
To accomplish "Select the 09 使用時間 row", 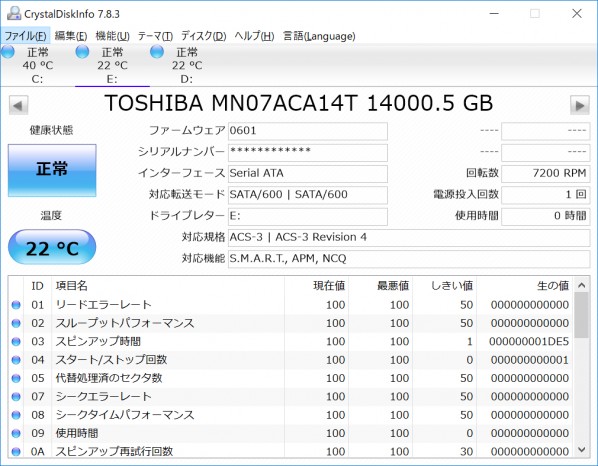I will click(x=291, y=433).
